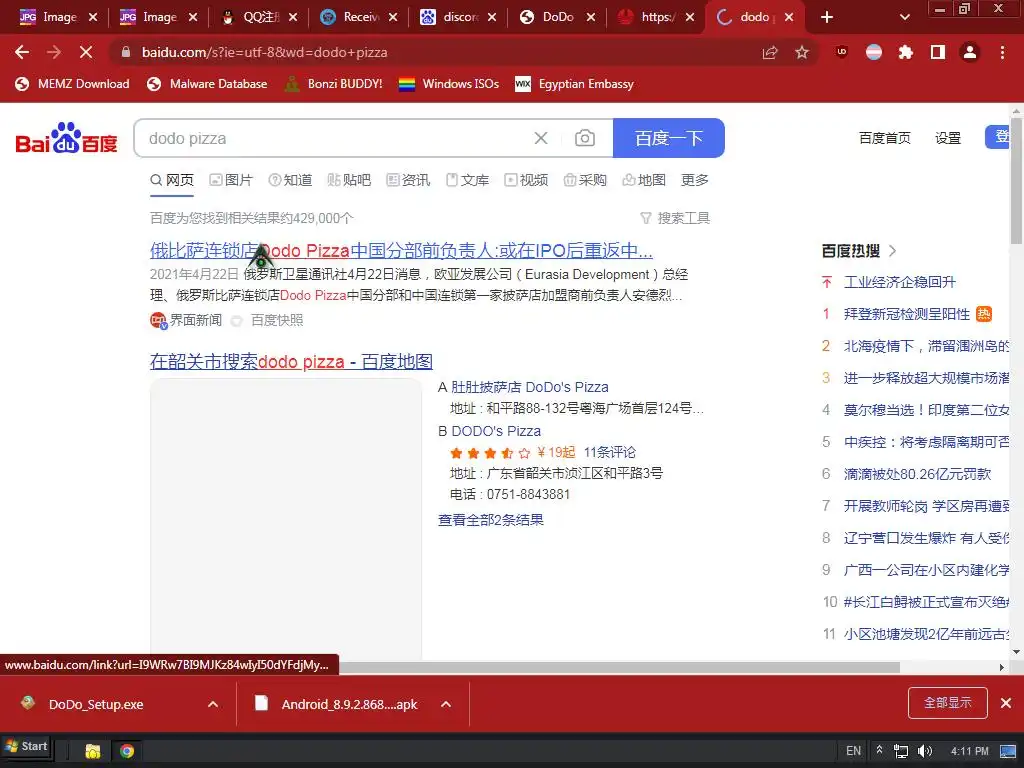Viewport: 1024px width, 768px height.
Task: Select the 视频 search tab
Action: click(526, 180)
